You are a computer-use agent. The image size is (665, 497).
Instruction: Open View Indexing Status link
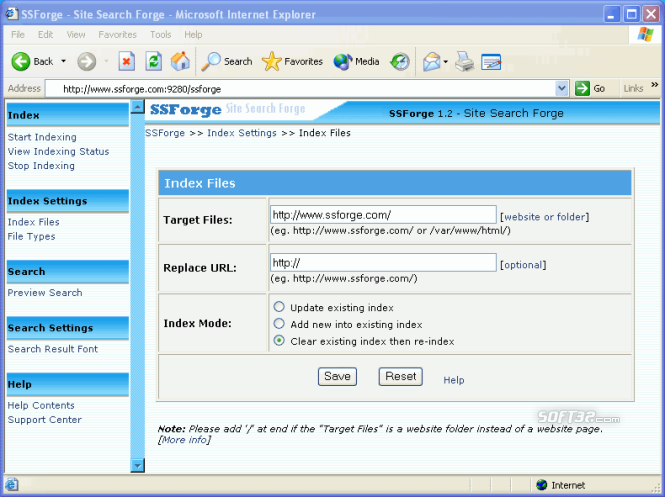58,151
